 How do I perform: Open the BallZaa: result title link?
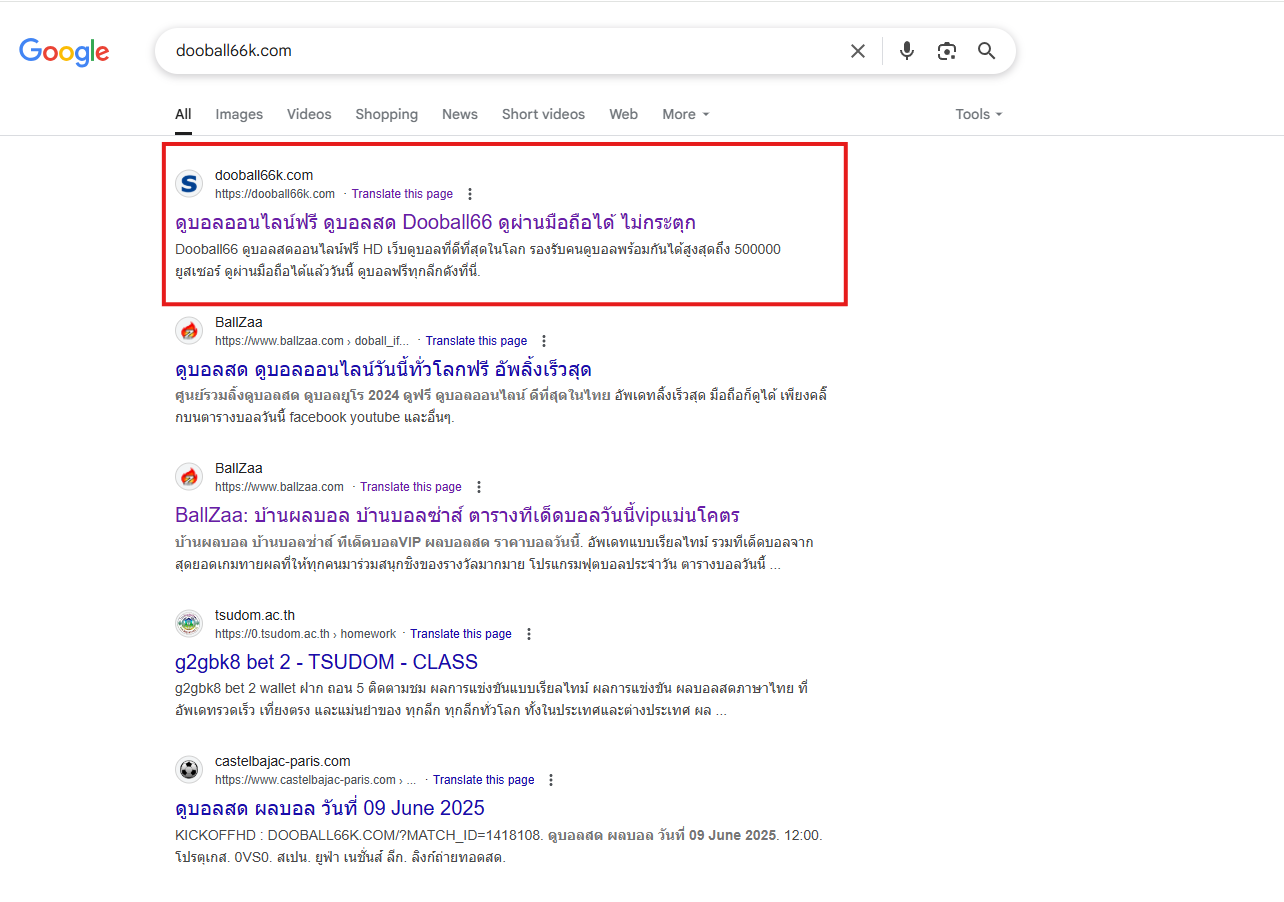click(x=457, y=516)
